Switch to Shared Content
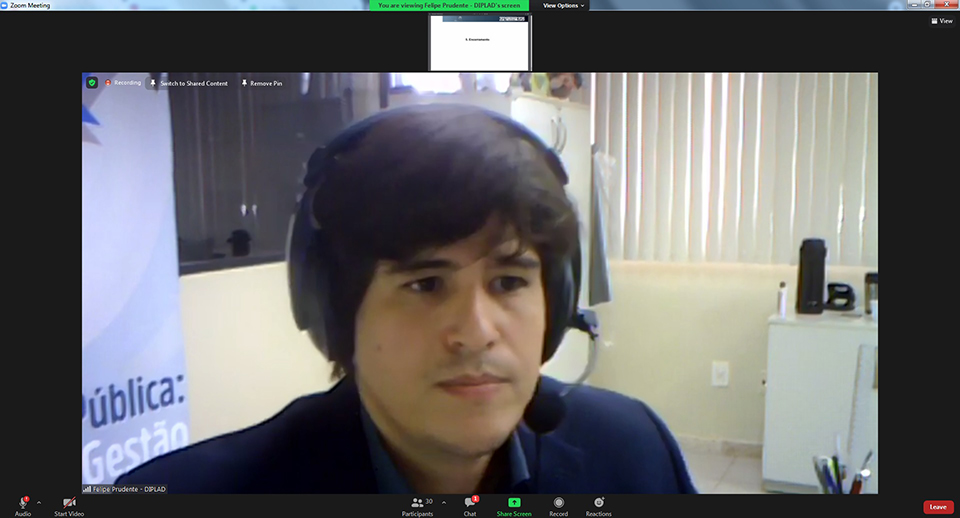 pos(189,83)
